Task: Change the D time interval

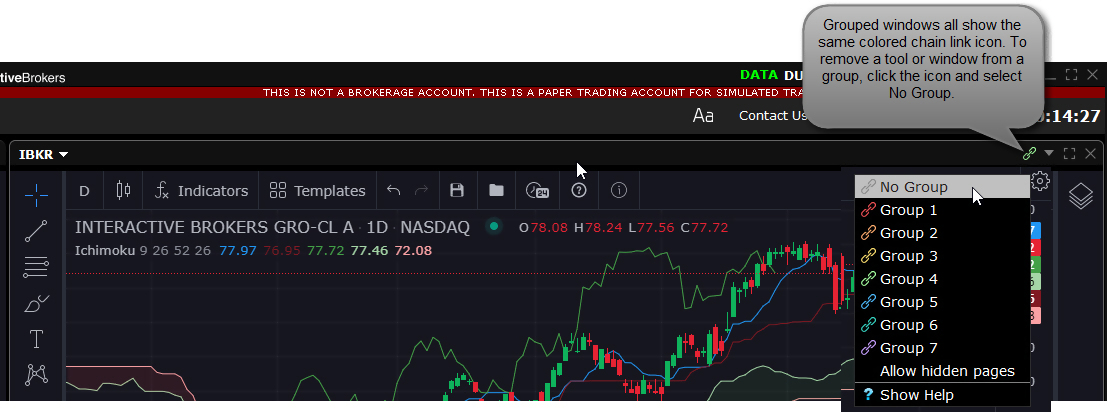Action: [84, 190]
